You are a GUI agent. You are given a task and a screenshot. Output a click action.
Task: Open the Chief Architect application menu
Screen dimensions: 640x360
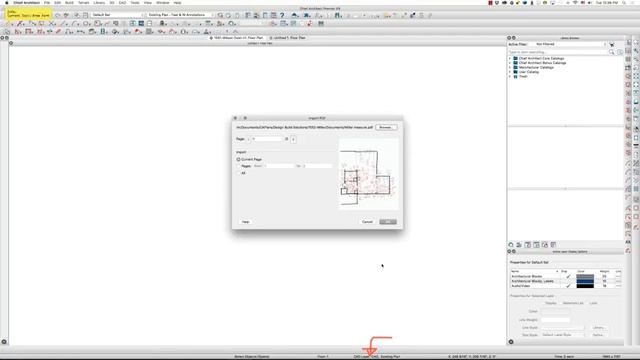pyautogui.click(x=27, y=2)
